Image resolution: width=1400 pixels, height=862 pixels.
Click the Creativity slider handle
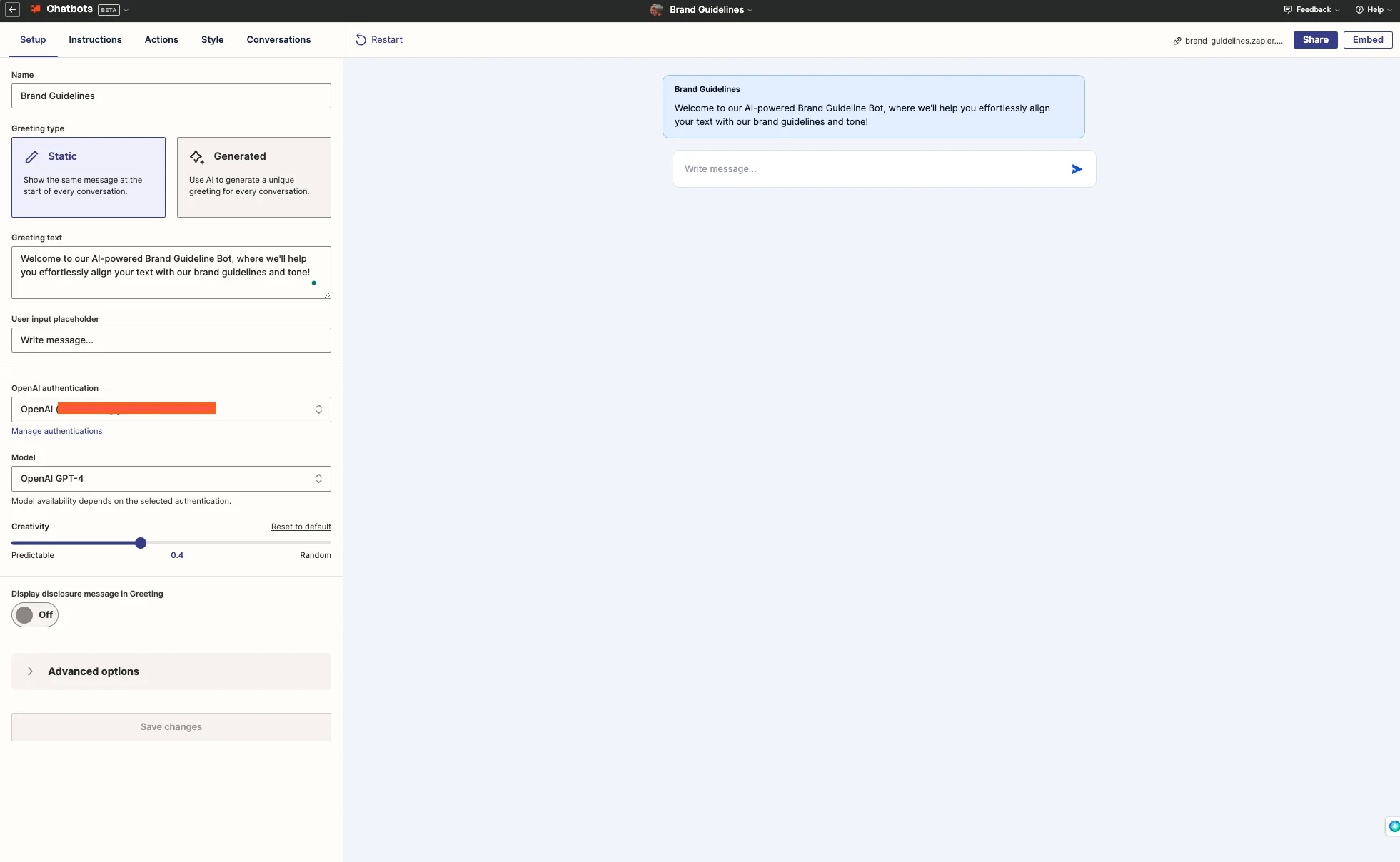point(141,543)
